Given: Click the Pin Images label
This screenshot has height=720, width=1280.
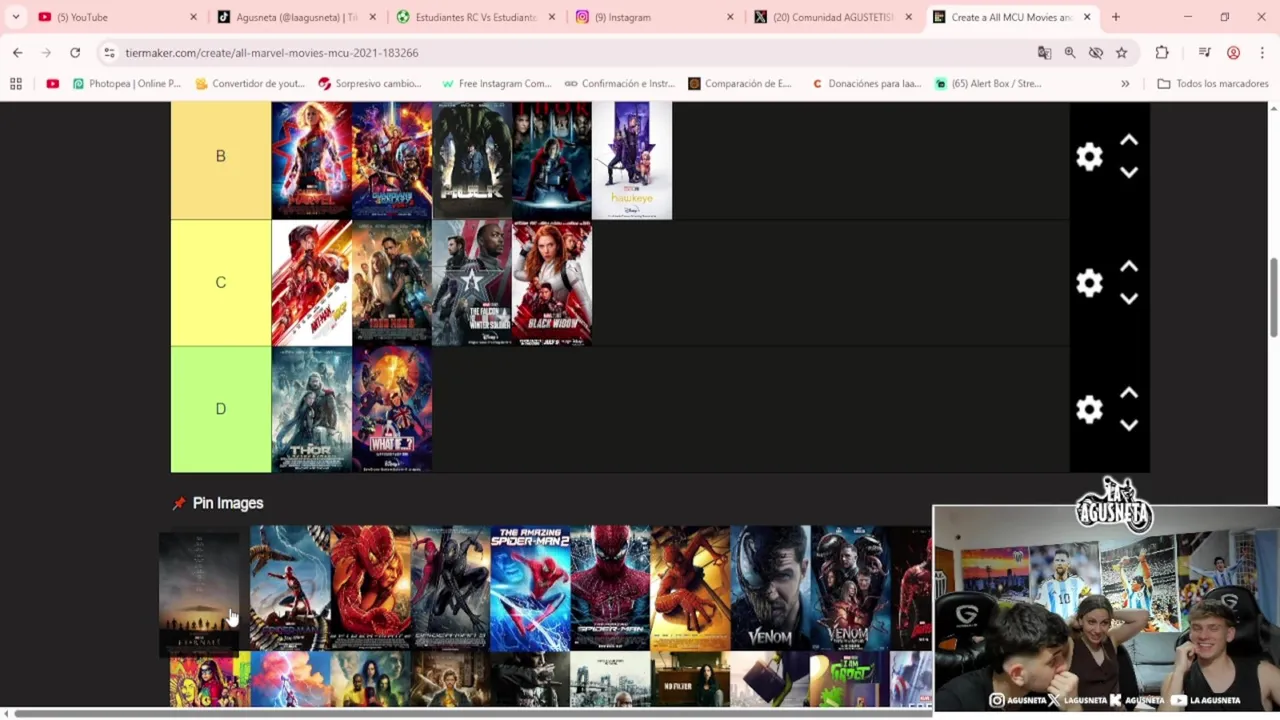Looking at the screenshot, I should [x=228, y=503].
